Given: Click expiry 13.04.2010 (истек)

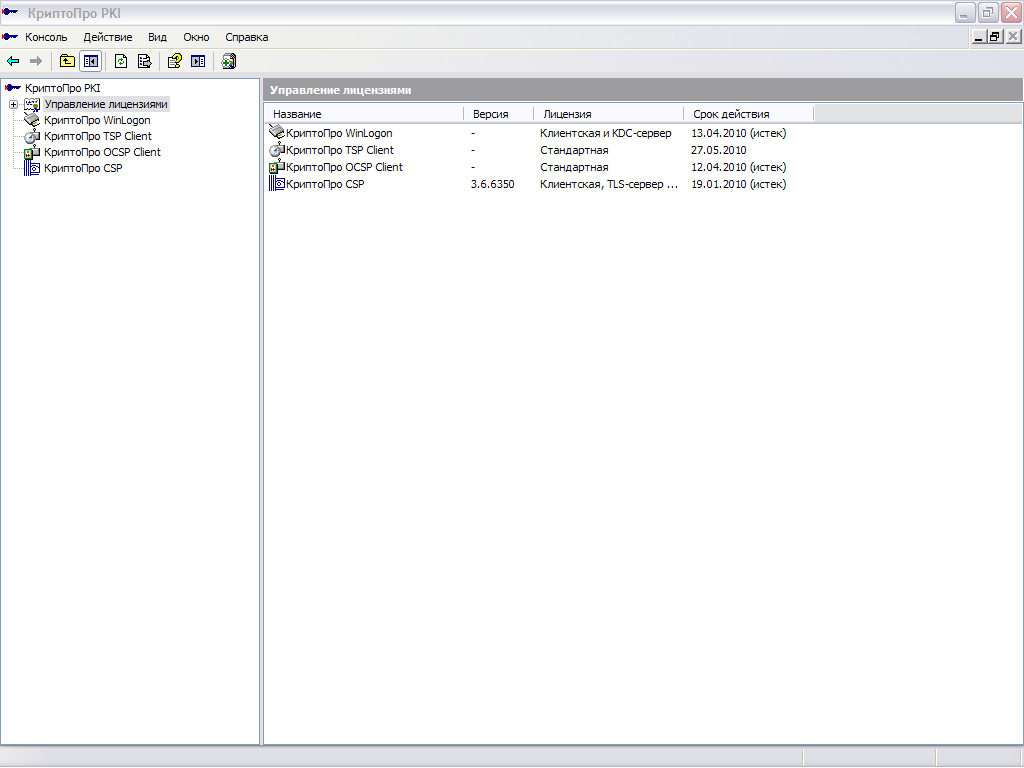Looking at the screenshot, I should [739, 133].
